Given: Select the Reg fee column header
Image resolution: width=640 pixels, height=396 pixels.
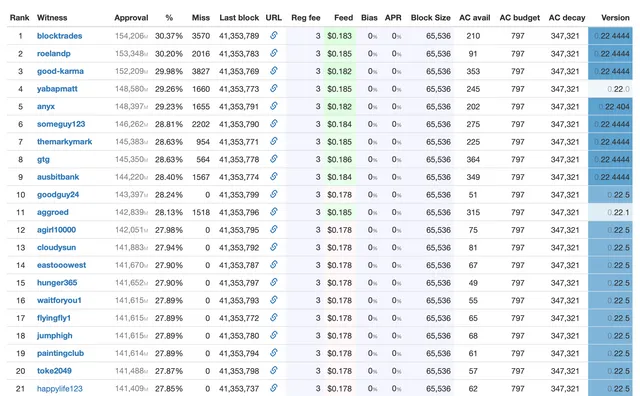Looking at the screenshot, I should [306, 18].
